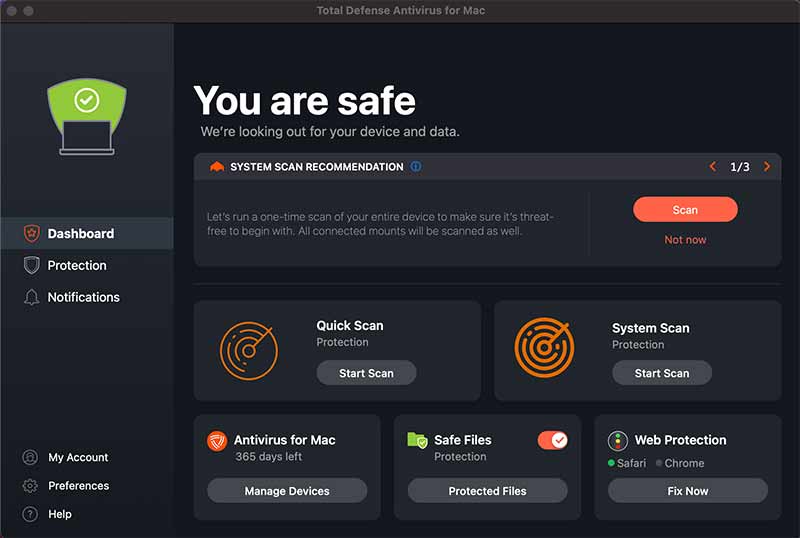Click the System Scan title
The image size is (800, 538).
click(x=651, y=328)
